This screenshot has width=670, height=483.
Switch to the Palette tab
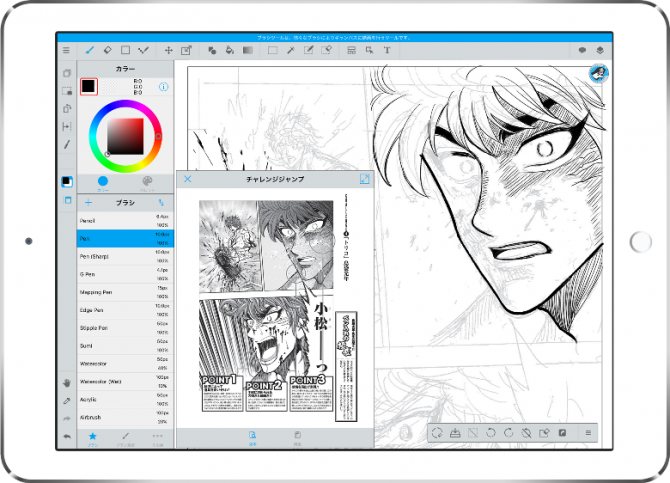[147, 184]
